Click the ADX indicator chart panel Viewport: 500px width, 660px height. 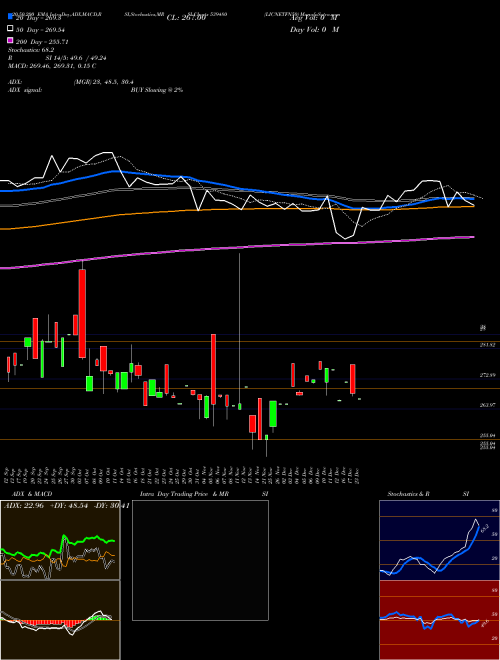(60, 540)
